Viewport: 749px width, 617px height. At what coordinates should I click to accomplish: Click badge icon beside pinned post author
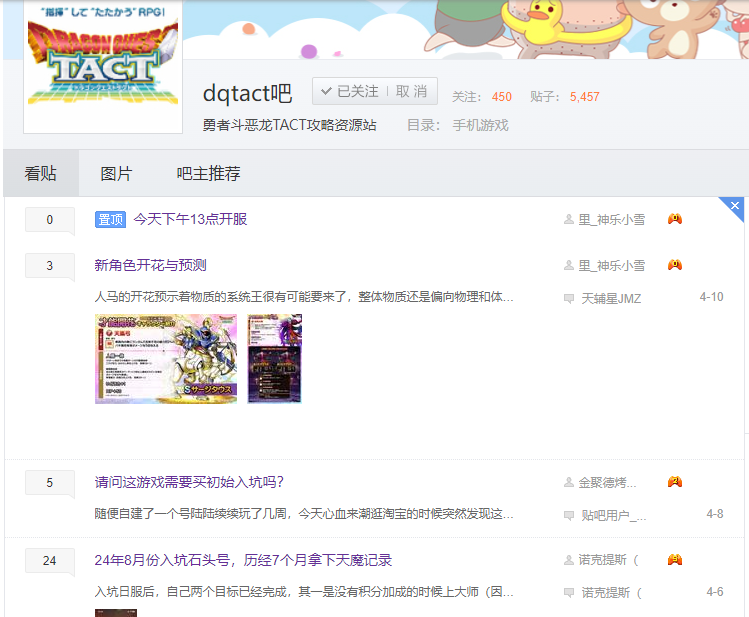tap(675, 219)
